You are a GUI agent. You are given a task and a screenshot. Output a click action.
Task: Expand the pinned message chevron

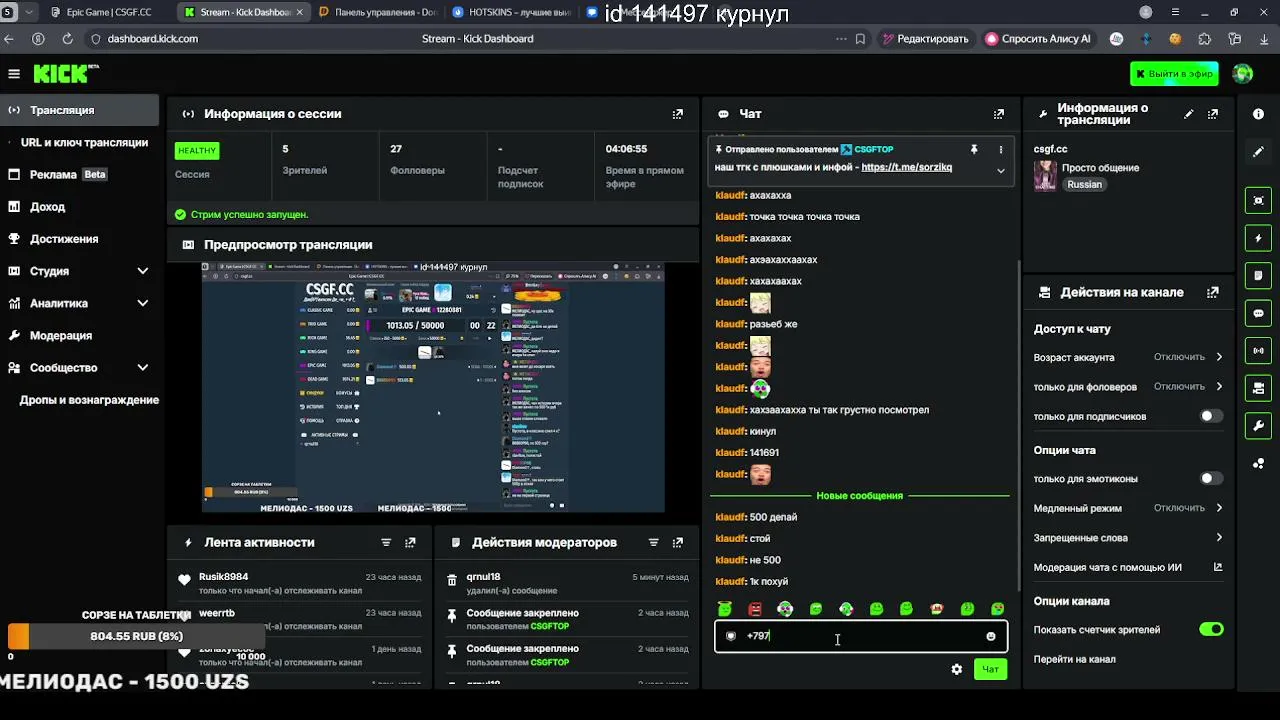pyautogui.click(x=1000, y=170)
